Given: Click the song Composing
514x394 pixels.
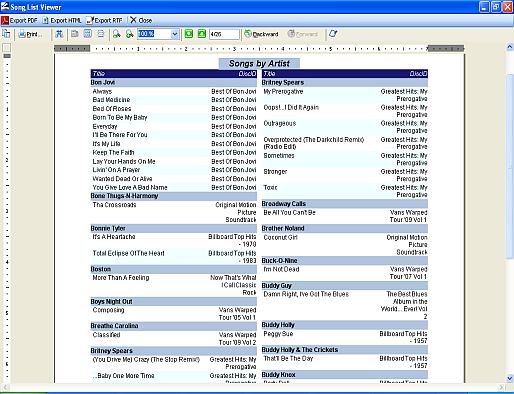Looking at the screenshot, I should pos(108,310).
